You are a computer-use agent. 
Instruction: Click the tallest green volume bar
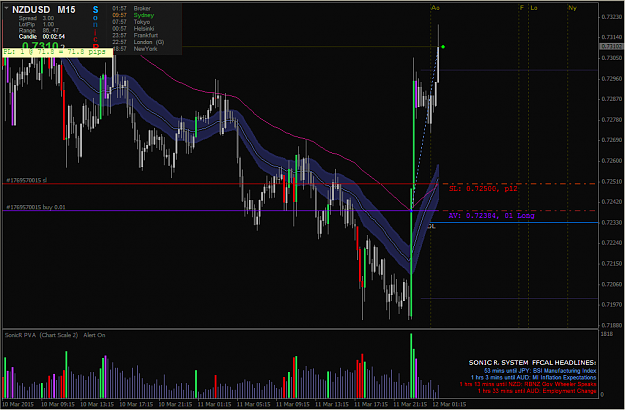[411, 366]
